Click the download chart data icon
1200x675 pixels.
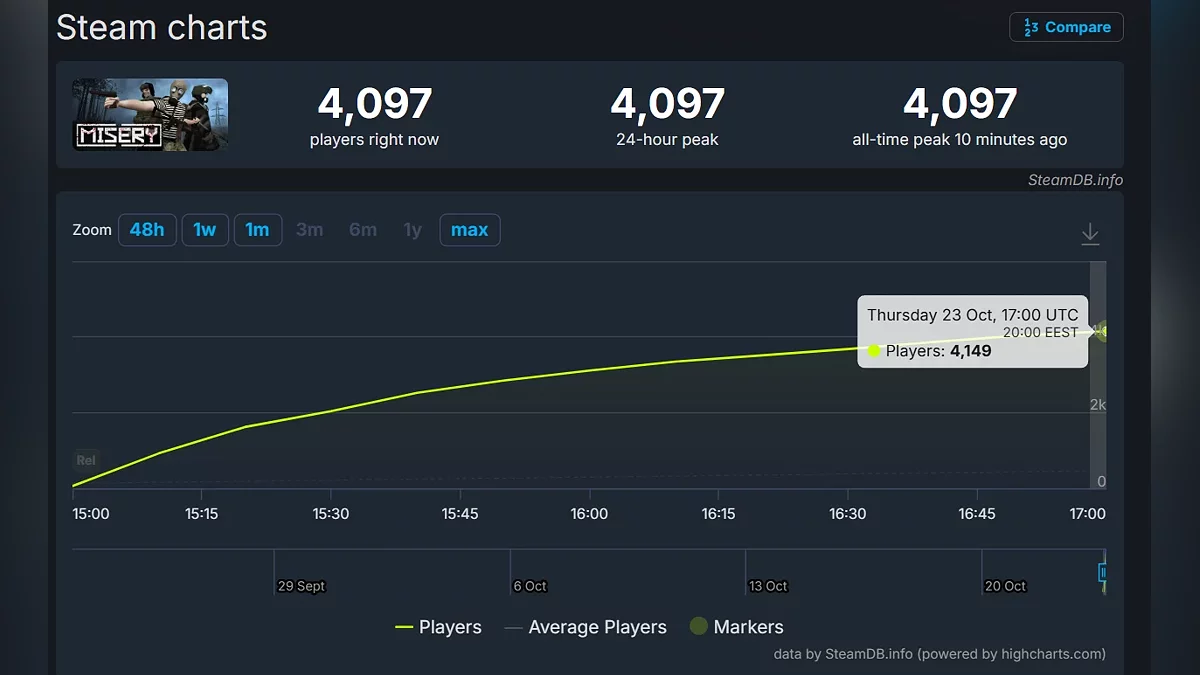click(1090, 234)
